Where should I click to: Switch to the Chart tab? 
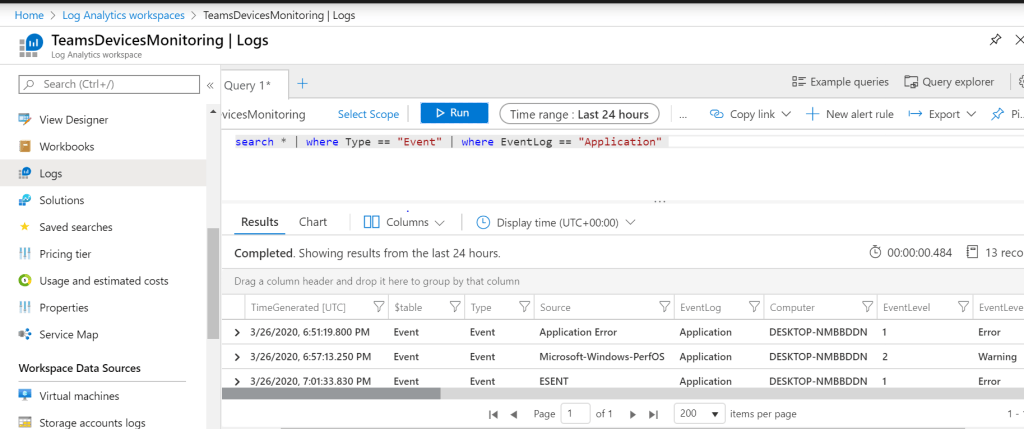click(x=312, y=222)
